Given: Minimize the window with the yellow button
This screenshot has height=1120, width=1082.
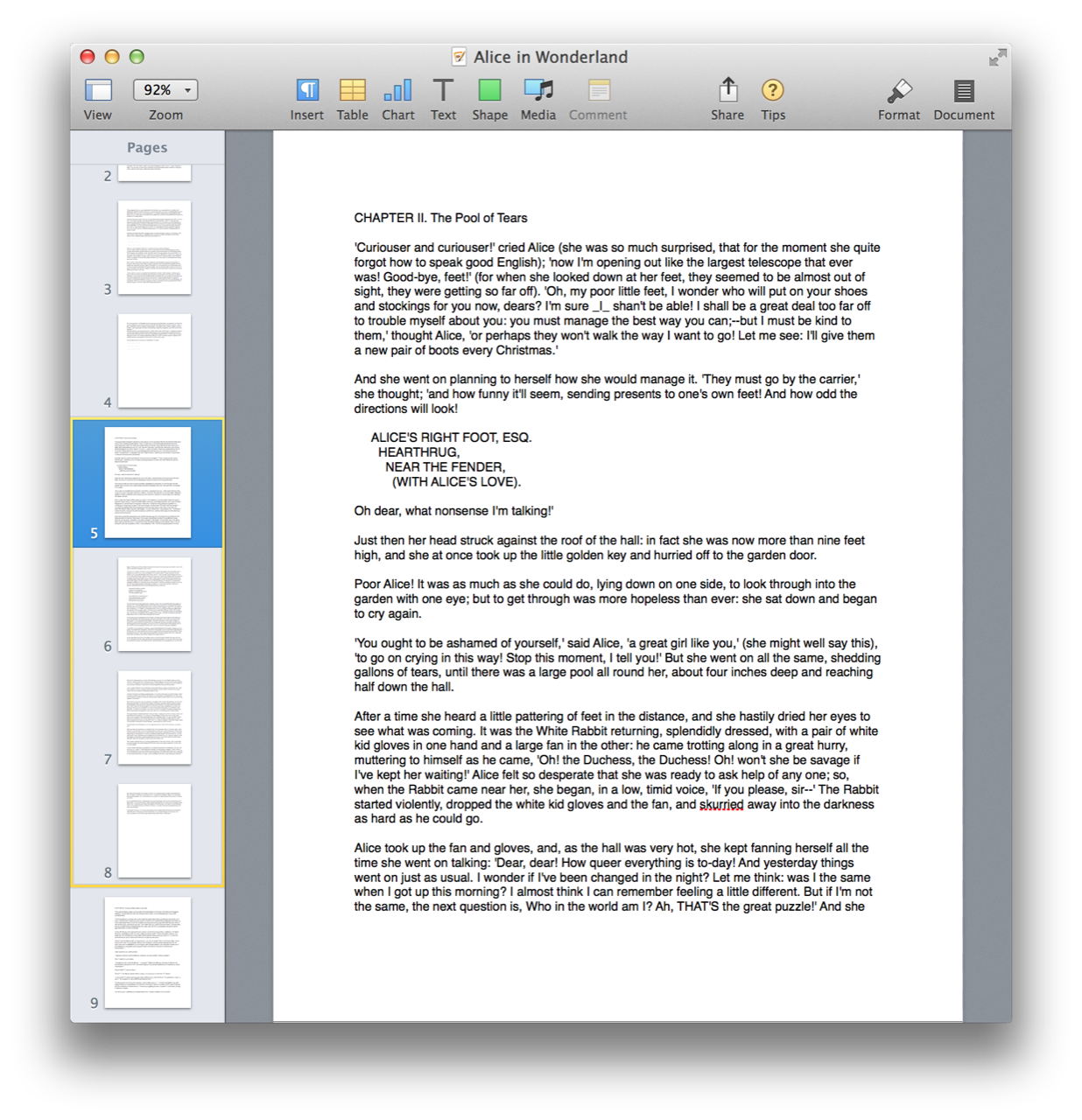Looking at the screenshot, I should [x=112, y=57].
